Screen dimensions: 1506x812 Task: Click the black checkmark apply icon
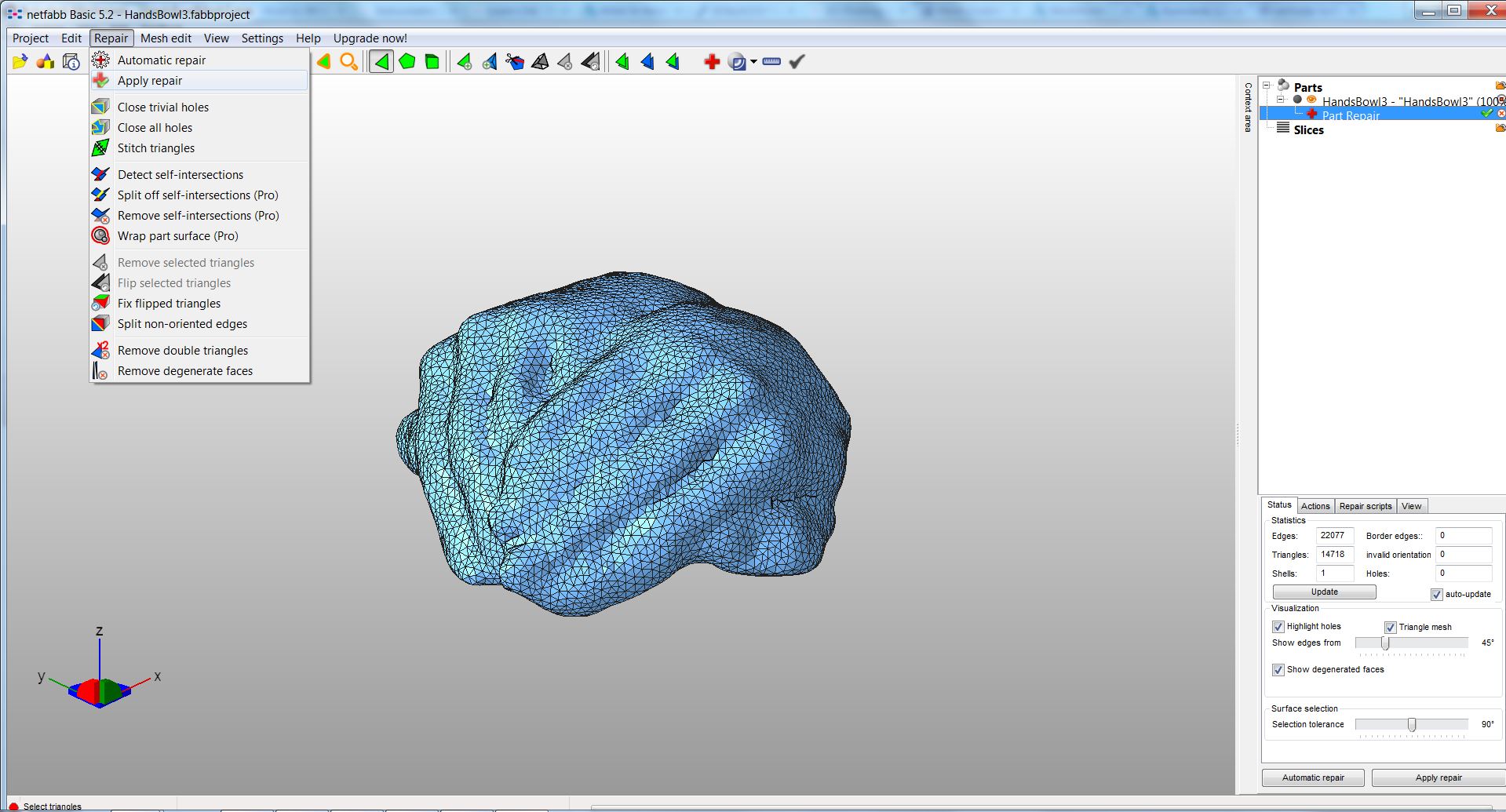tap(797, 61)
